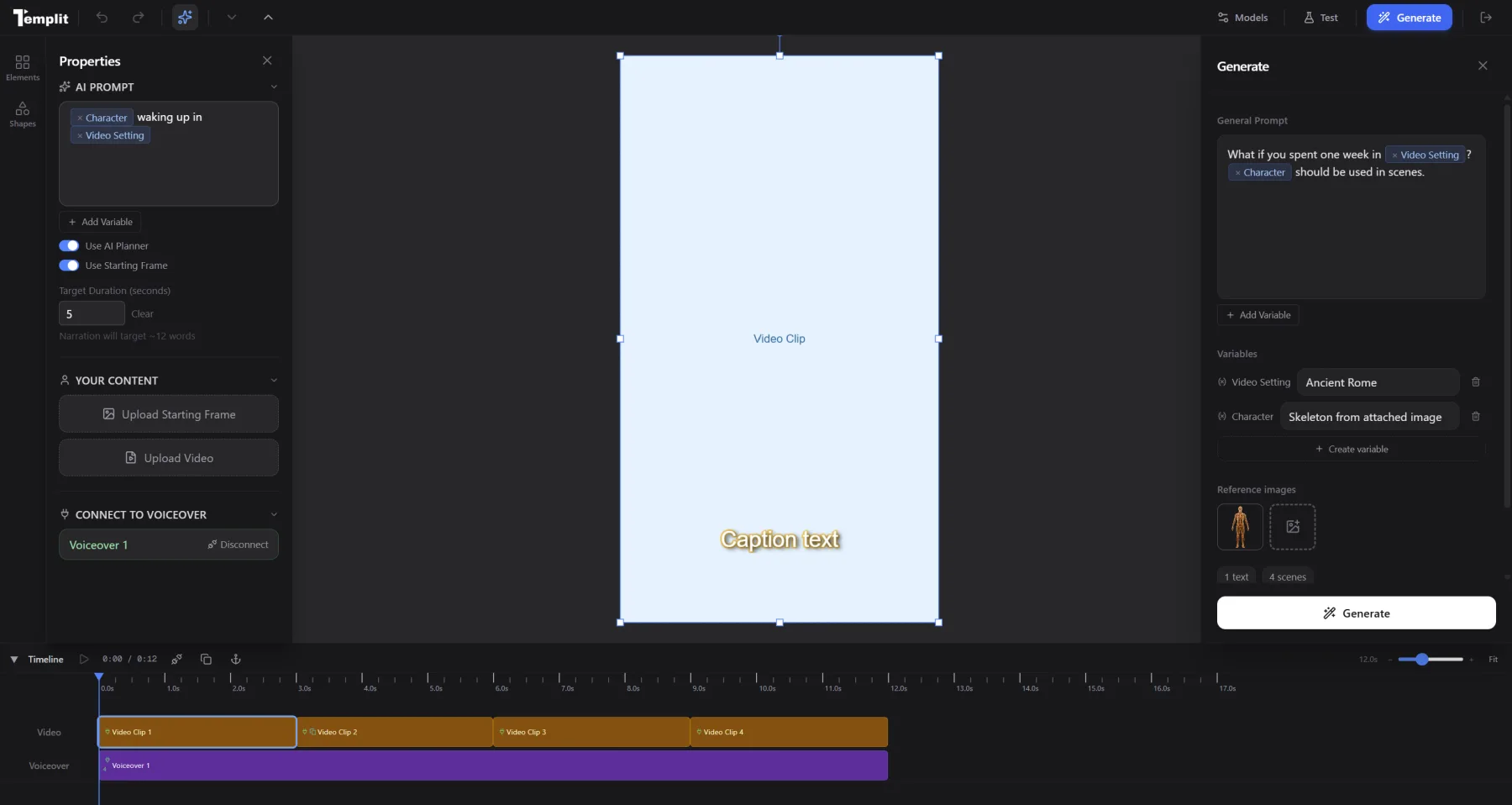Click the General Prompt text area
Viewport: 1512px width, 805px height.
(x=1352, y=217)
